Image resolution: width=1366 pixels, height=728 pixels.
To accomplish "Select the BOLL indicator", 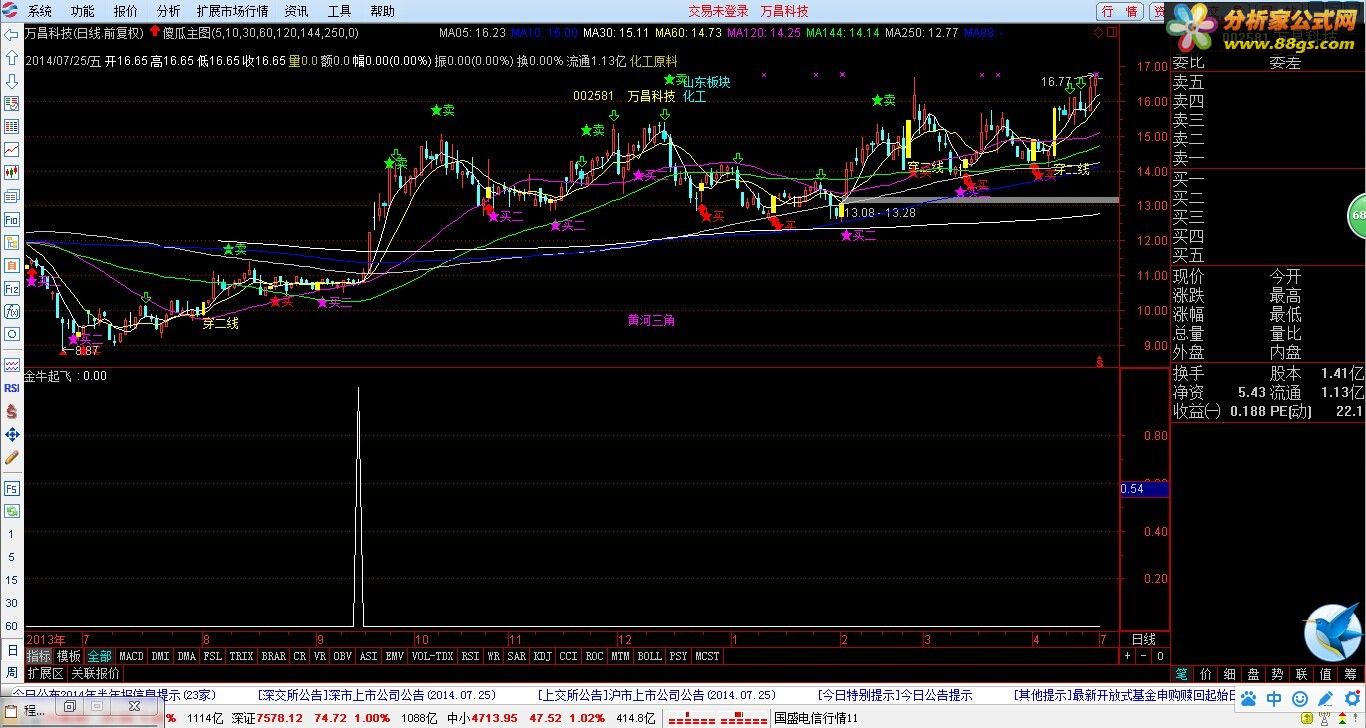I will tap(649, 656).
